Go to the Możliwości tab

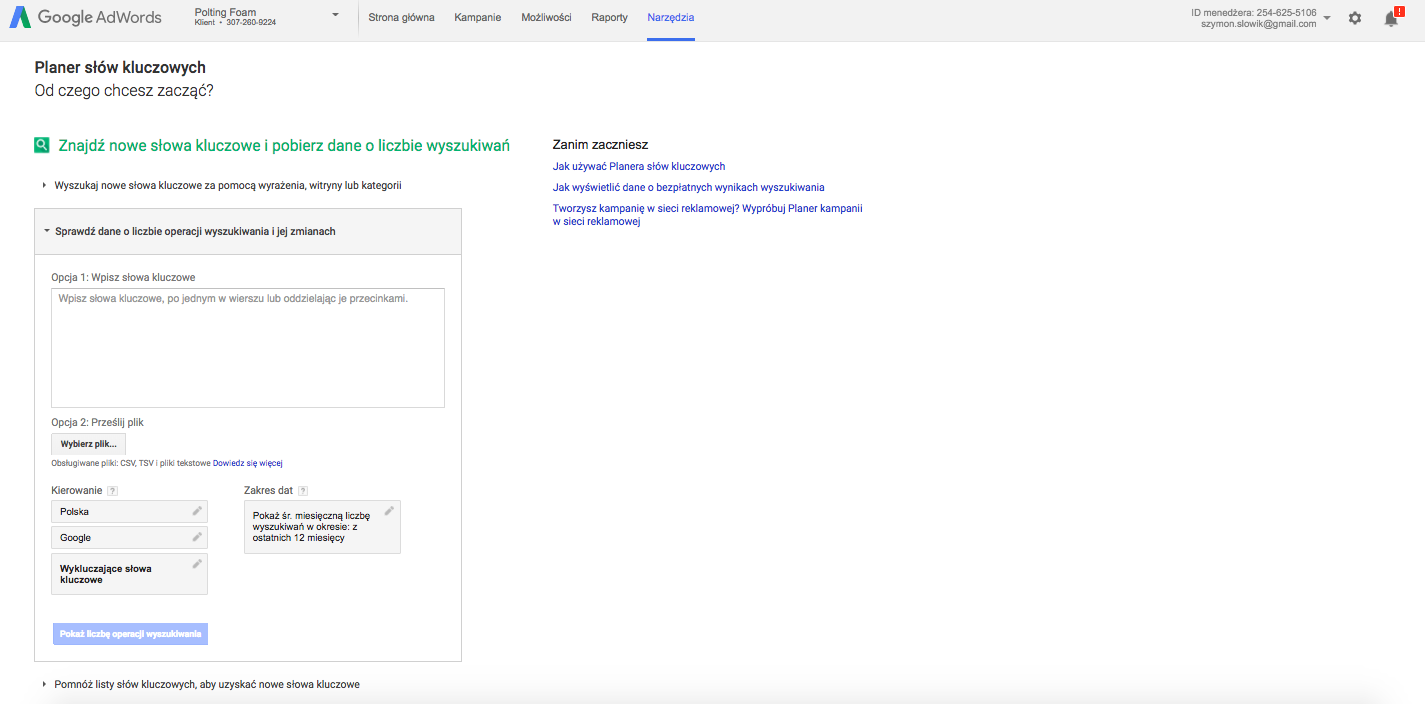546,18
